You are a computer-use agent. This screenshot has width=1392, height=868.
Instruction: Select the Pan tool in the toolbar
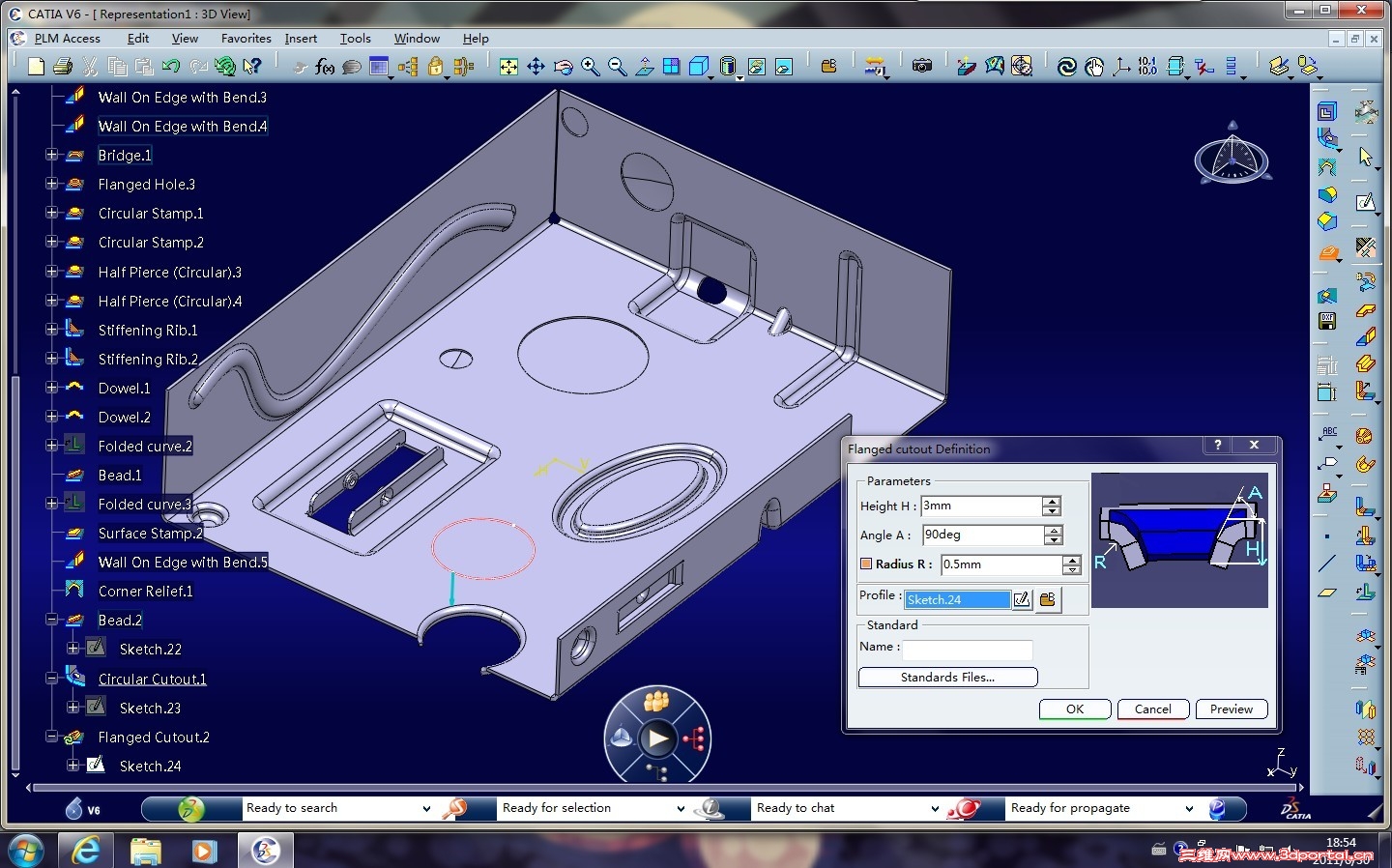pyautogui.click(x=536, y=67)
